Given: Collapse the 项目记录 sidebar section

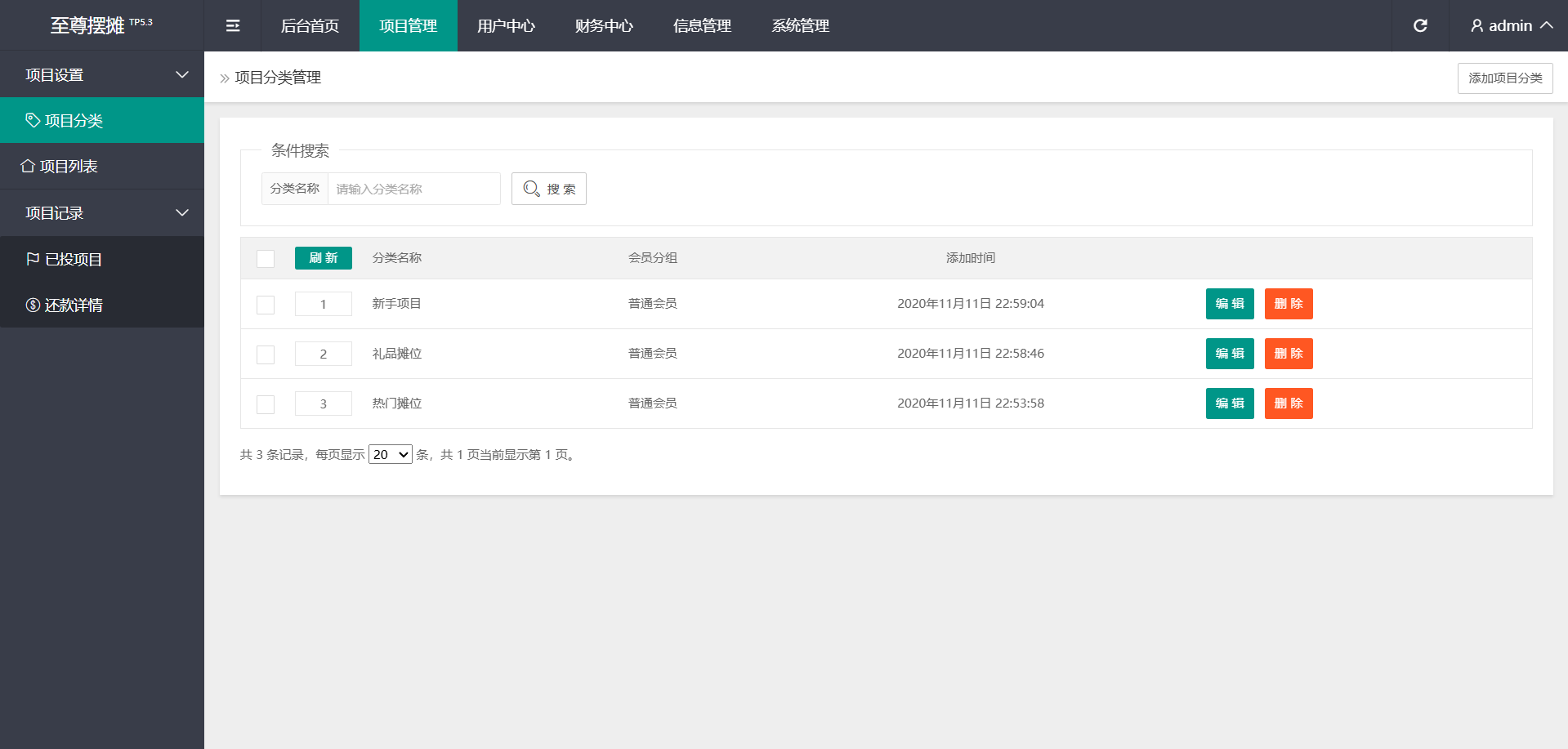Looking at the screenshot, I should [x=181, y=213].
